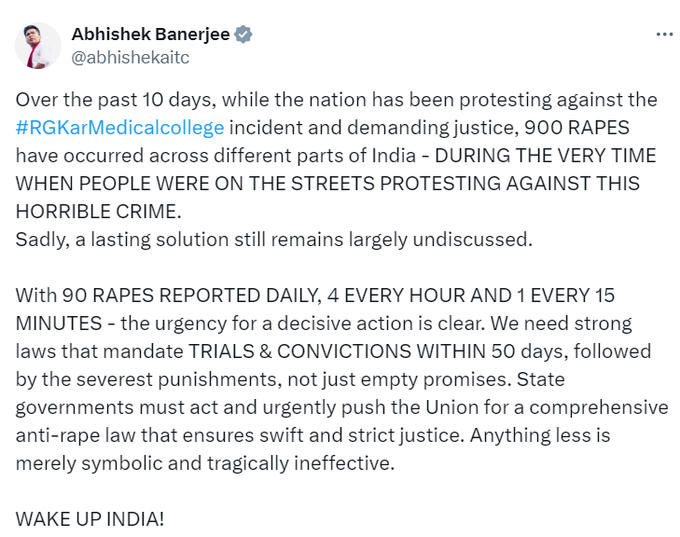
Task: Click the 'anti-rape law' text line
Action: pyautogui.click(x=313, y=435)
